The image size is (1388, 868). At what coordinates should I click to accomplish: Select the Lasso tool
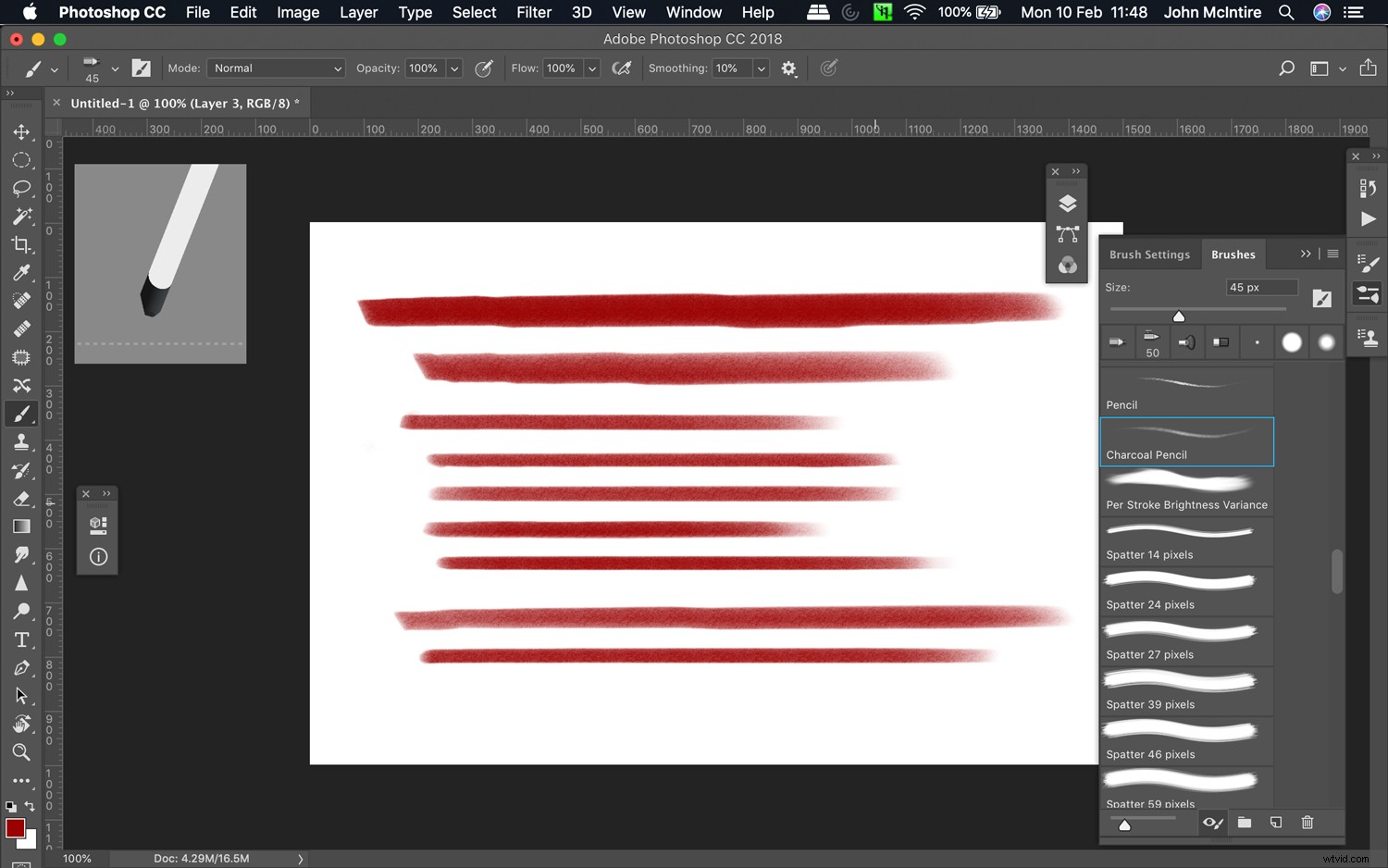coord(22,189)
